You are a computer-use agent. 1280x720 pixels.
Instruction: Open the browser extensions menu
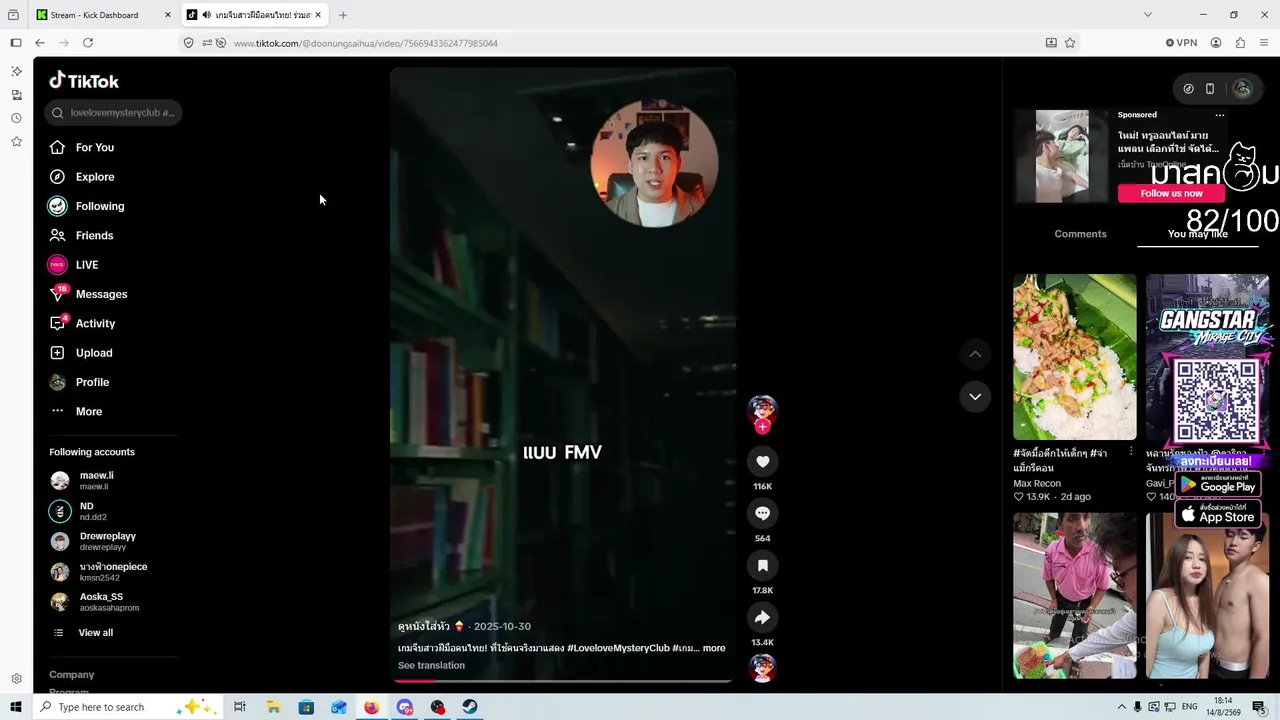(x=1240, y=43)
